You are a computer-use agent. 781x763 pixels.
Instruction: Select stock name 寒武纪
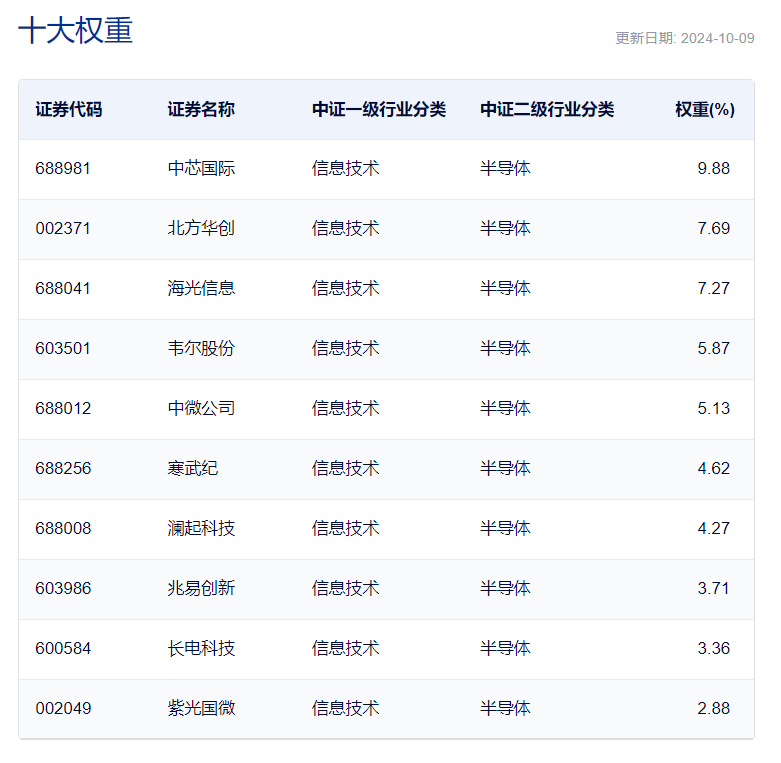point(193,468)
